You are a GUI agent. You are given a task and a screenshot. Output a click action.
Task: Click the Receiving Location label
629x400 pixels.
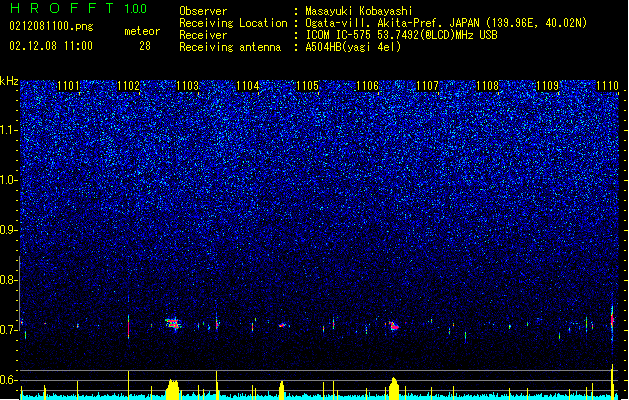point(233,23)
